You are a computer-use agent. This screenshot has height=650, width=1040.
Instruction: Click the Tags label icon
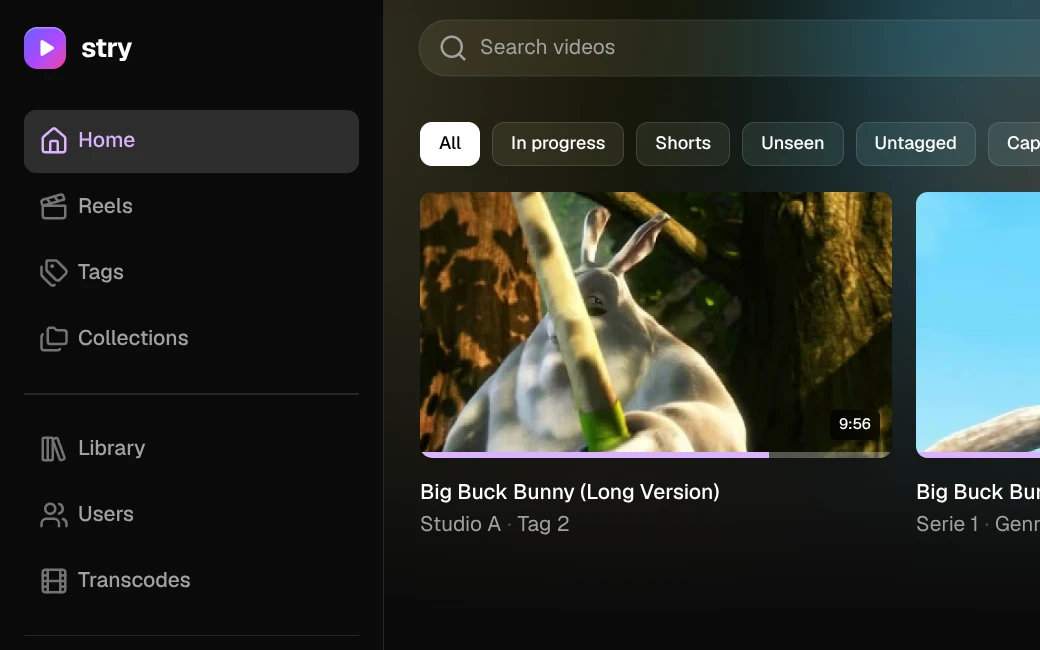tap(54, 272)
